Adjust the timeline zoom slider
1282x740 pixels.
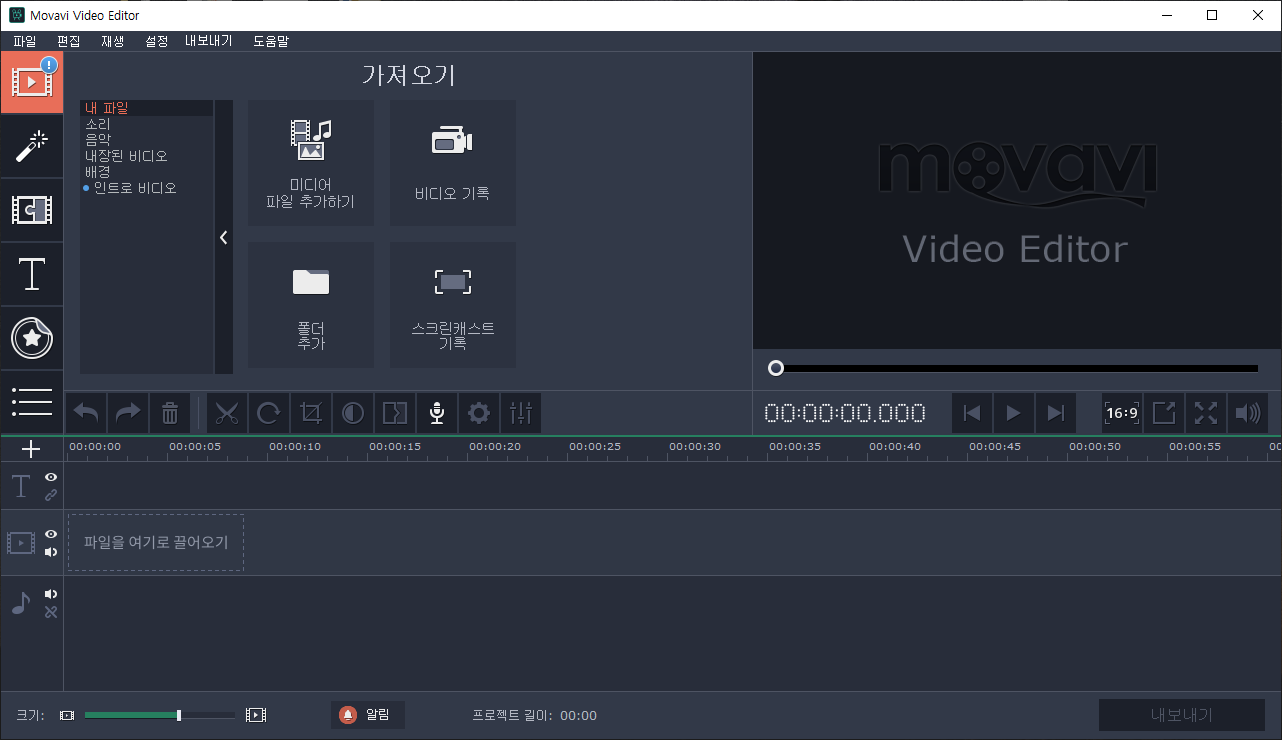177,714
